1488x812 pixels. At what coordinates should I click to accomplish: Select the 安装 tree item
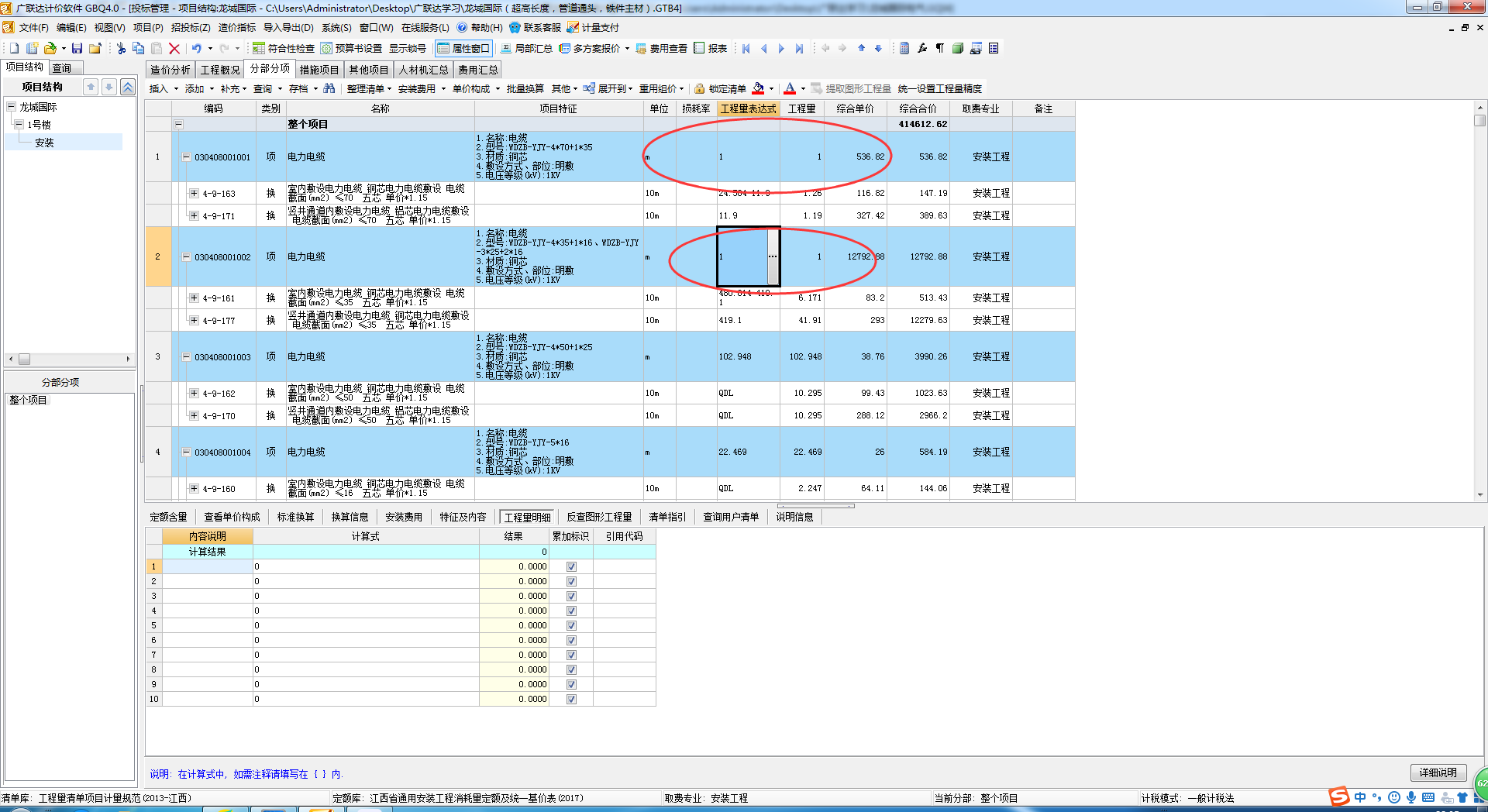coord(44,143)
